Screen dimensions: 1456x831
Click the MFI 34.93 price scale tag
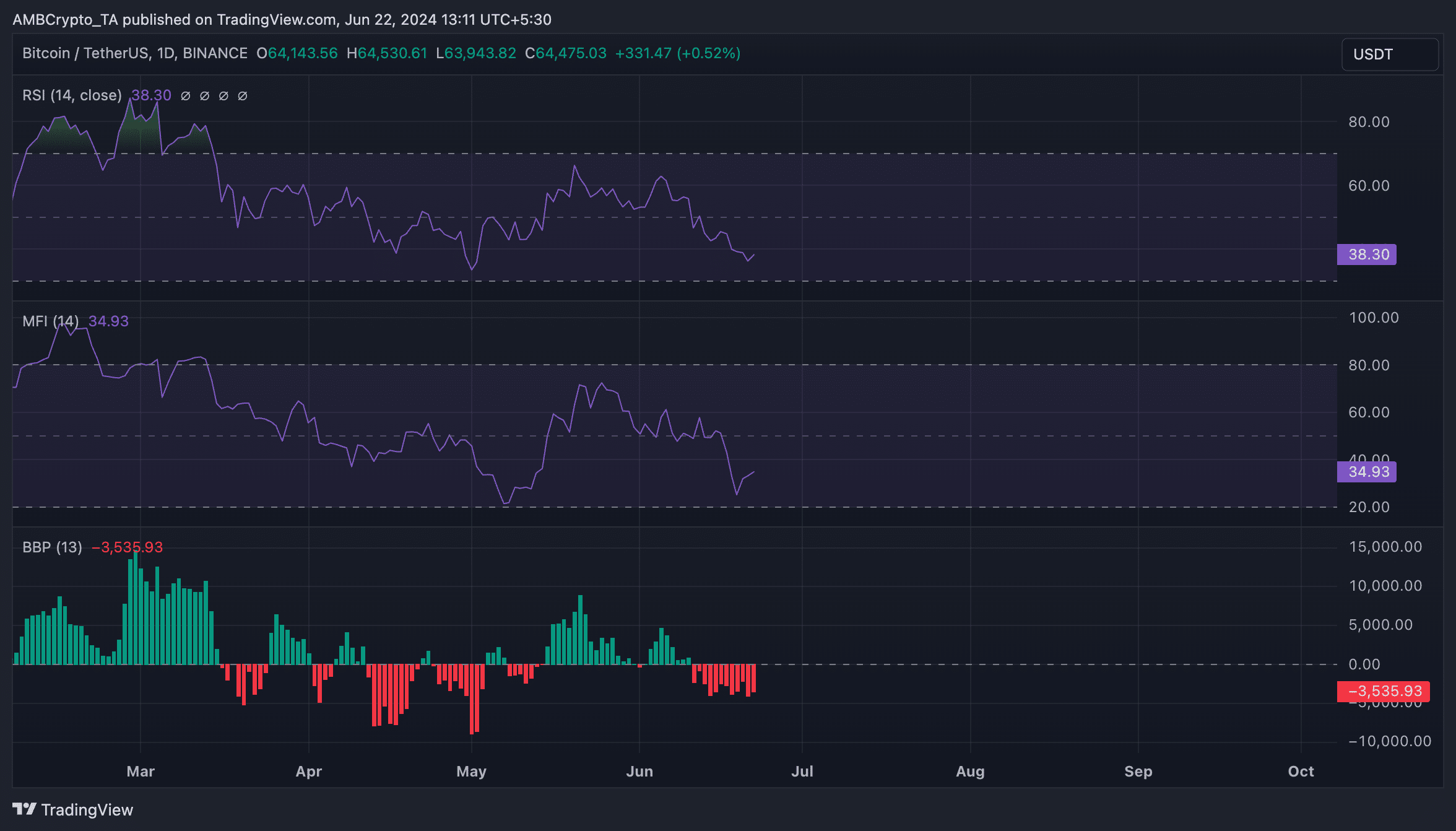1367,472
